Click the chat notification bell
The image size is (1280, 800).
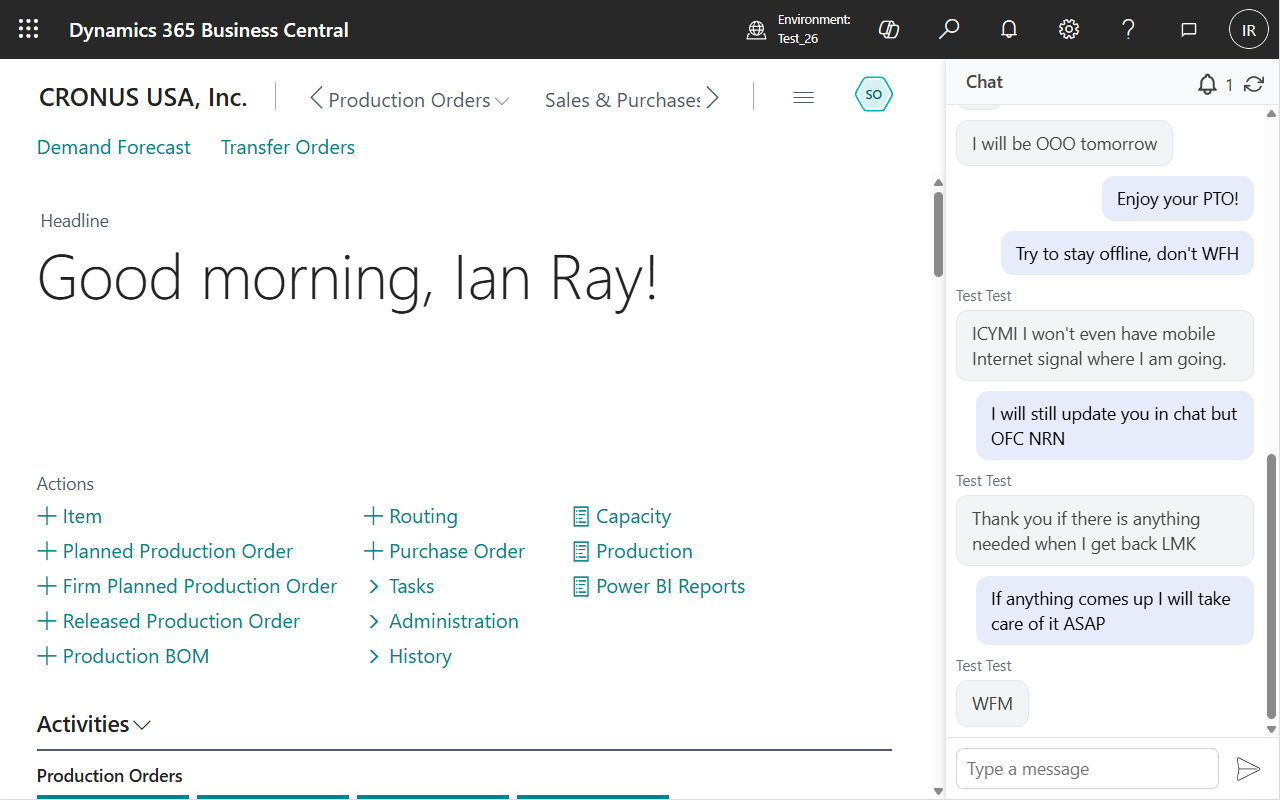point(1208,84)
